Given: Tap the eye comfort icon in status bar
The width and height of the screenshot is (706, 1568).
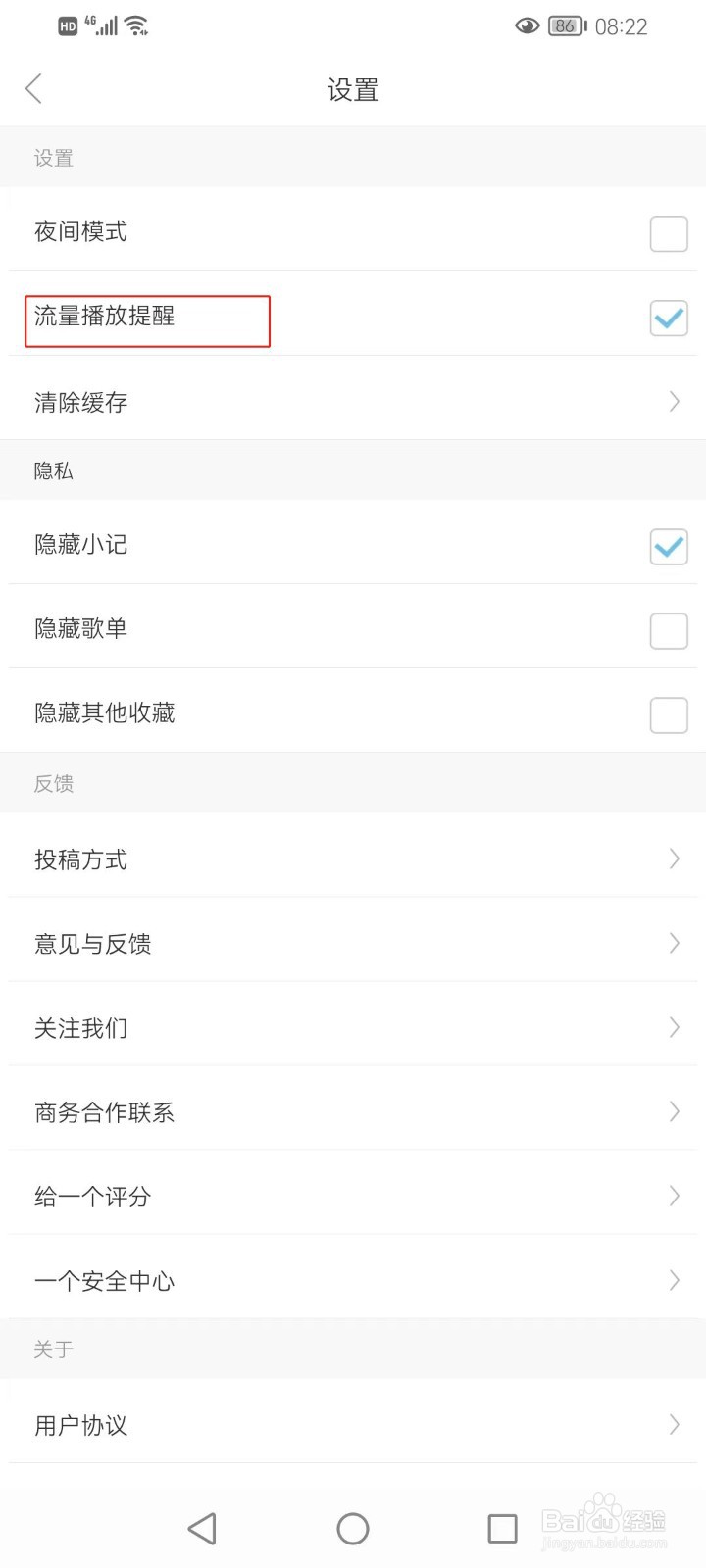Looking at the screenshot, I should click(527, 26).
